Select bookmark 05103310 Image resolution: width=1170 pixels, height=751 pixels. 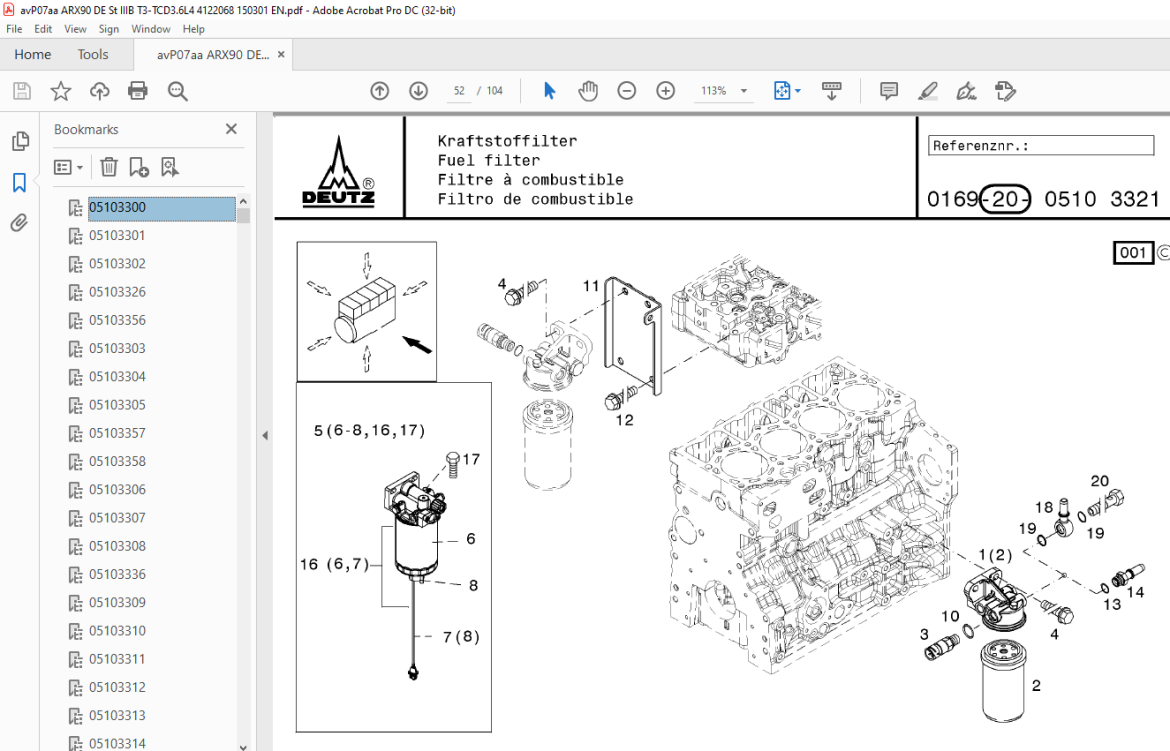click(x=117, y=632)
